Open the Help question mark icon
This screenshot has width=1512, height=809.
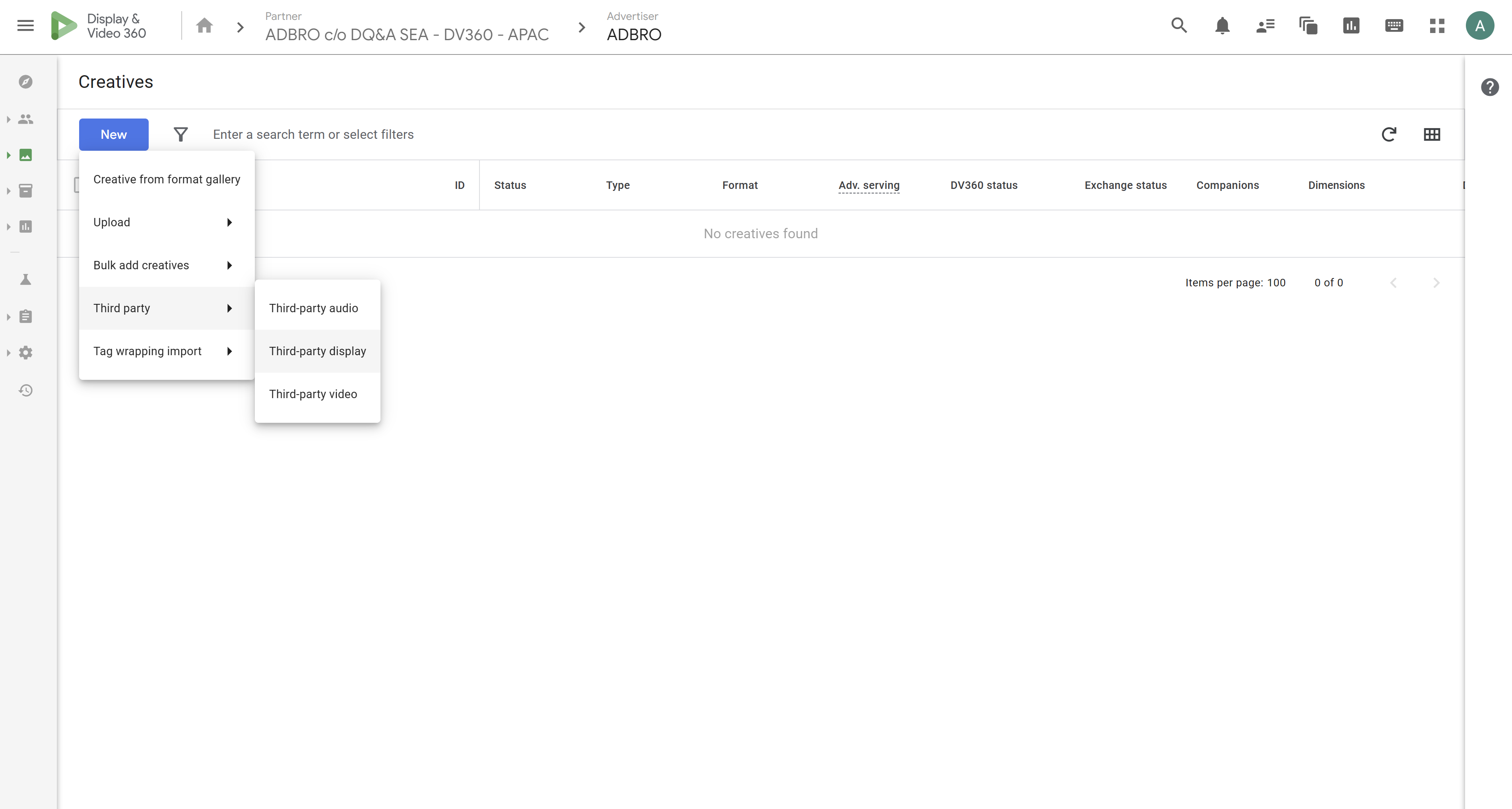1490,87
